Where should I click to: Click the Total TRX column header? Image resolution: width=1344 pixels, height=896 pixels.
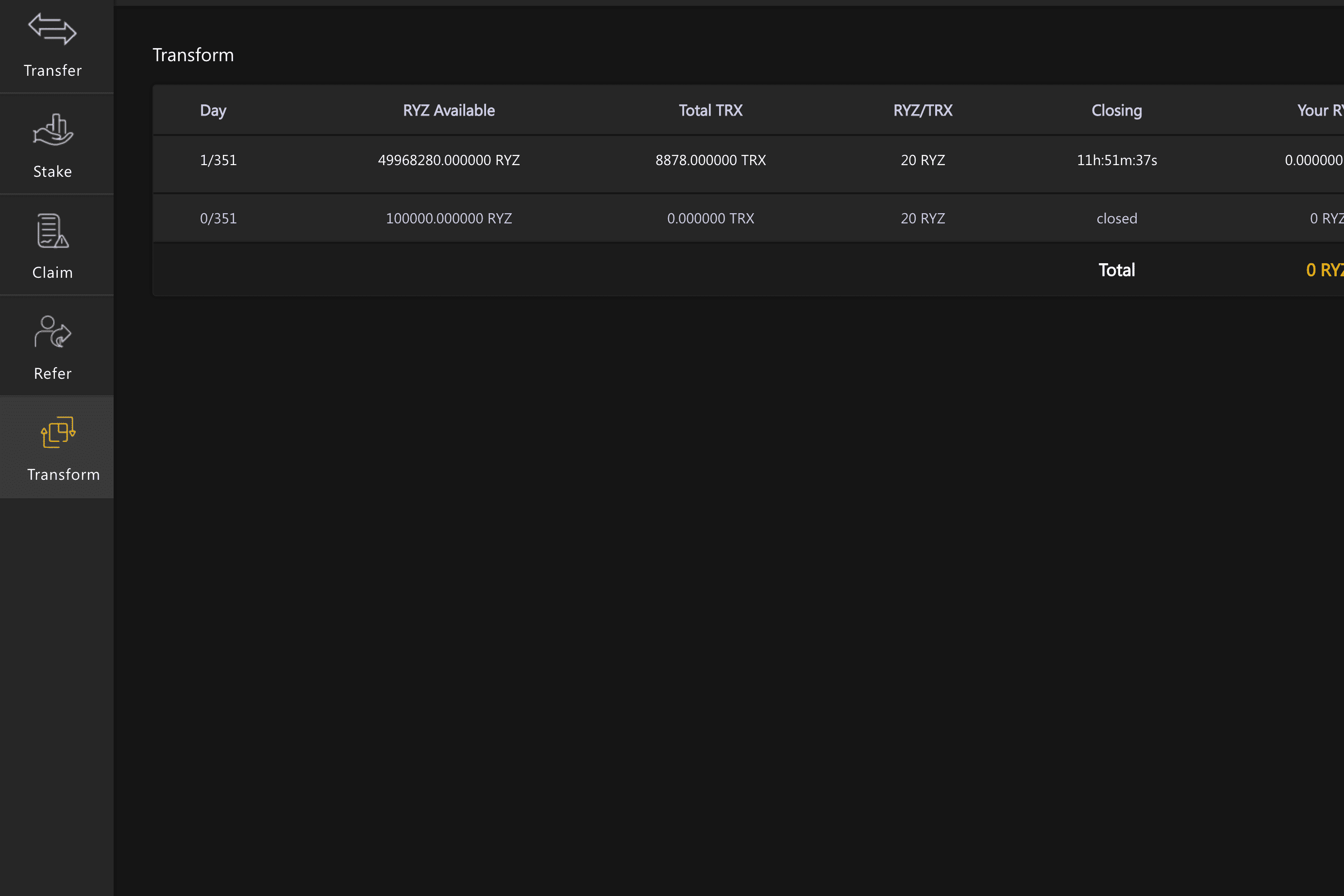pyautogui.click(x=710, y=110)
